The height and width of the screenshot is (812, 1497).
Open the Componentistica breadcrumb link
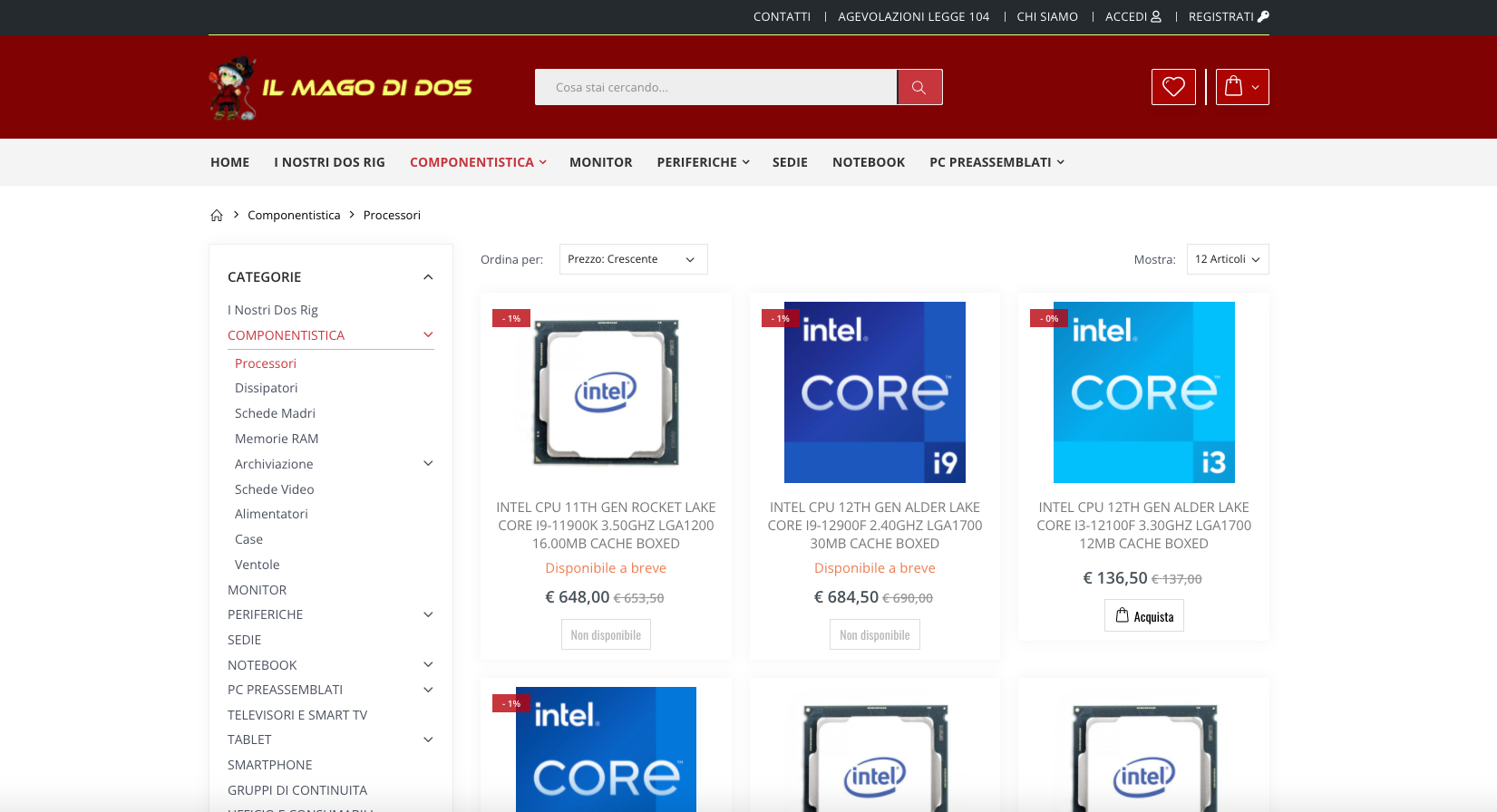point(294,215)
